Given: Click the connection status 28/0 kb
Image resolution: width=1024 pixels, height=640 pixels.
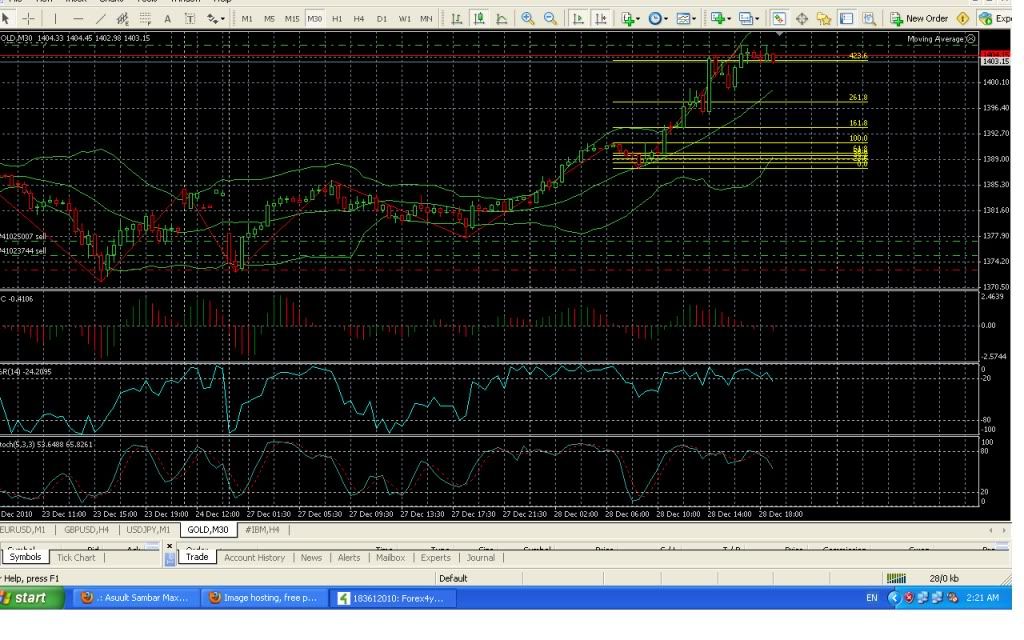Looking at the screenshot, I should (x=944, y=578).
